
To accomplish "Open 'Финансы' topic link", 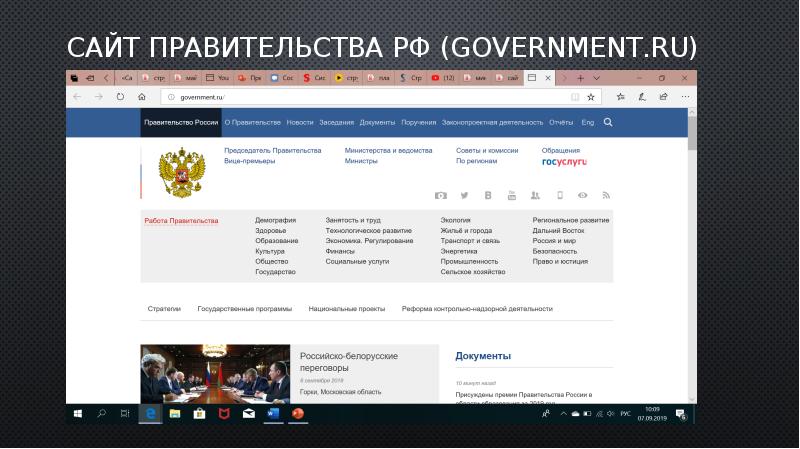I will [x=340, y=251].
